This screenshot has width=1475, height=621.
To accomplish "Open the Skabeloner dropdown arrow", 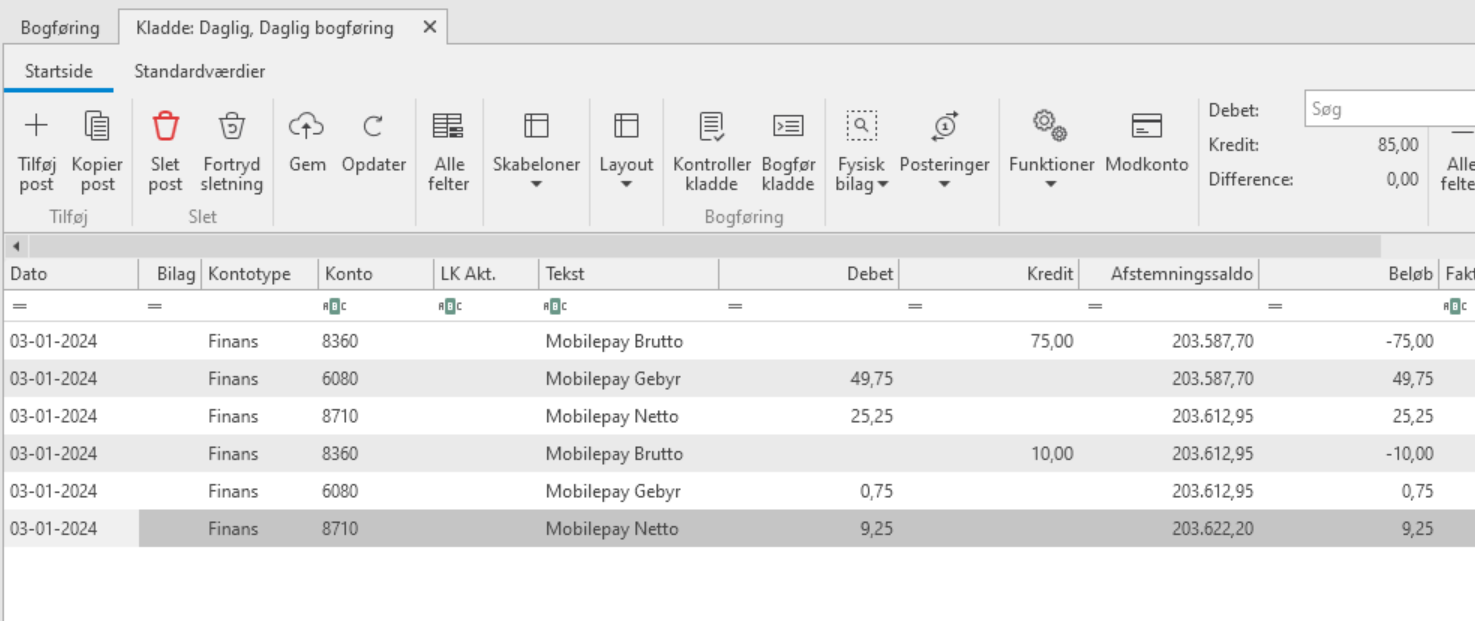I will click(536, 184).
